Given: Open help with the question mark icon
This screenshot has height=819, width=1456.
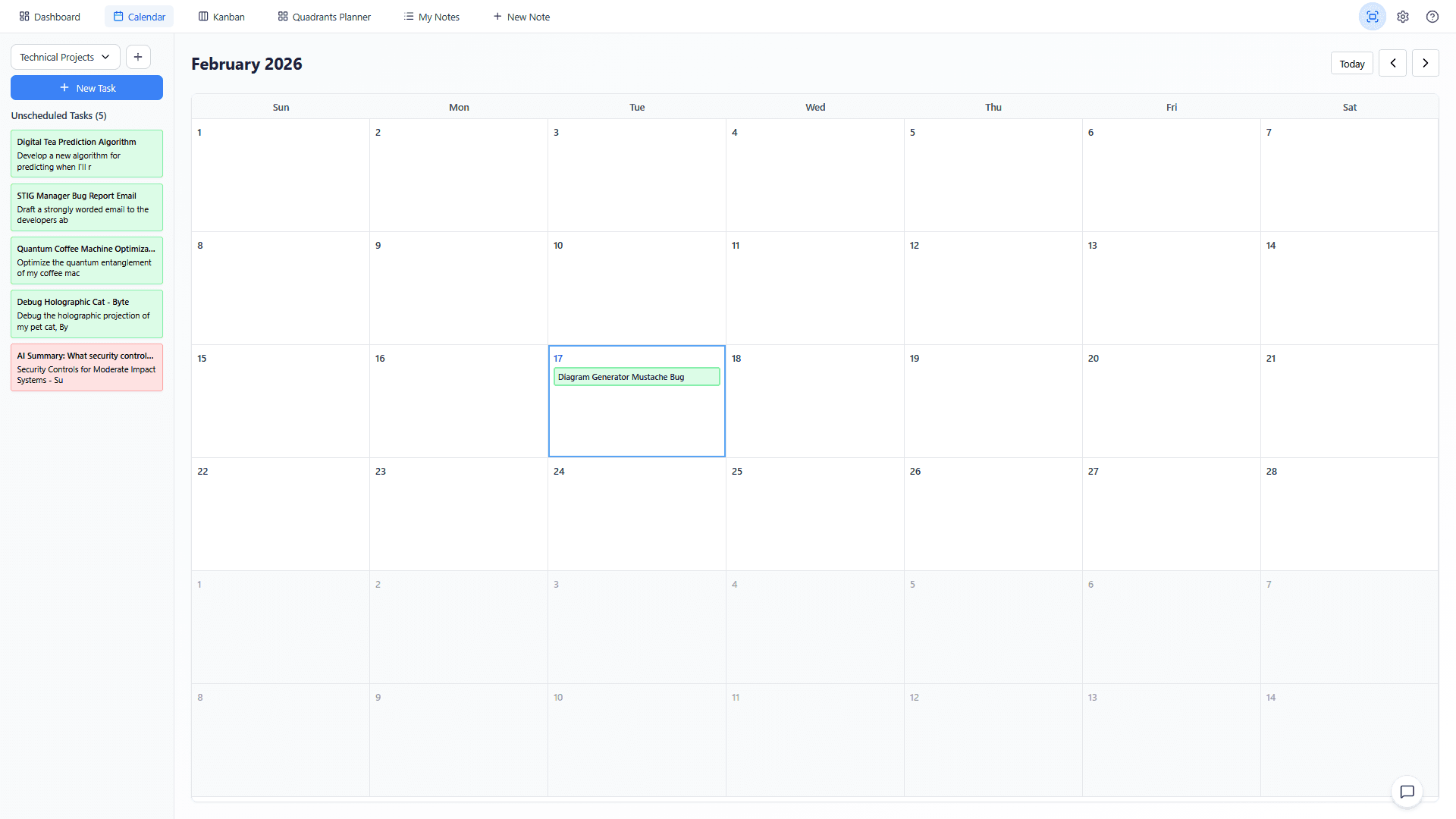Looking at the screenshot, I should [1432, 16].
